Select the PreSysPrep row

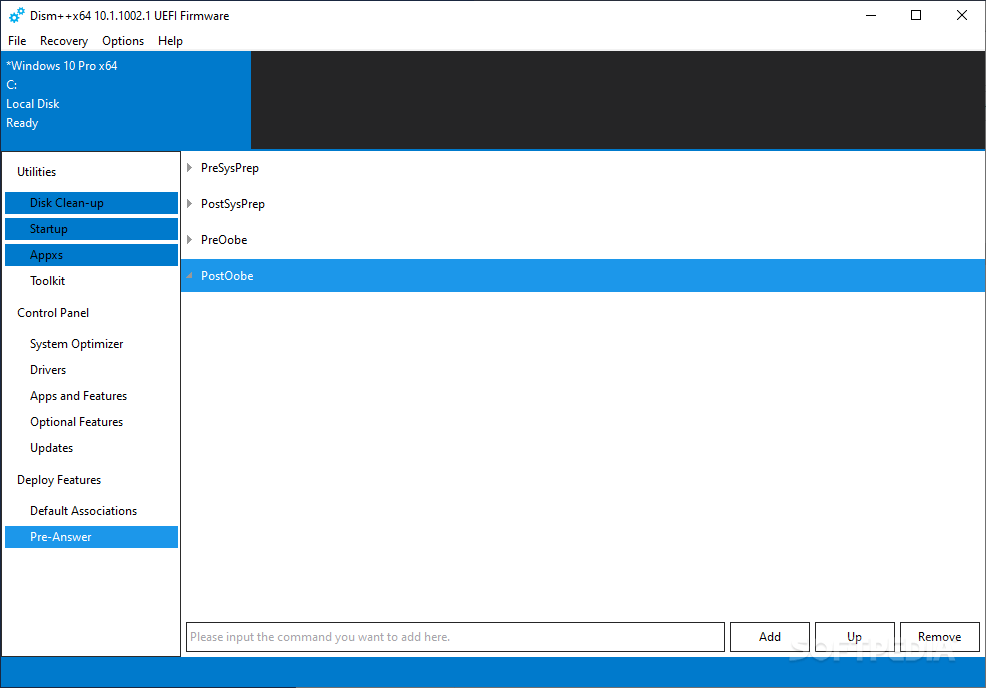pyautogui.click(x=583, y=168)
